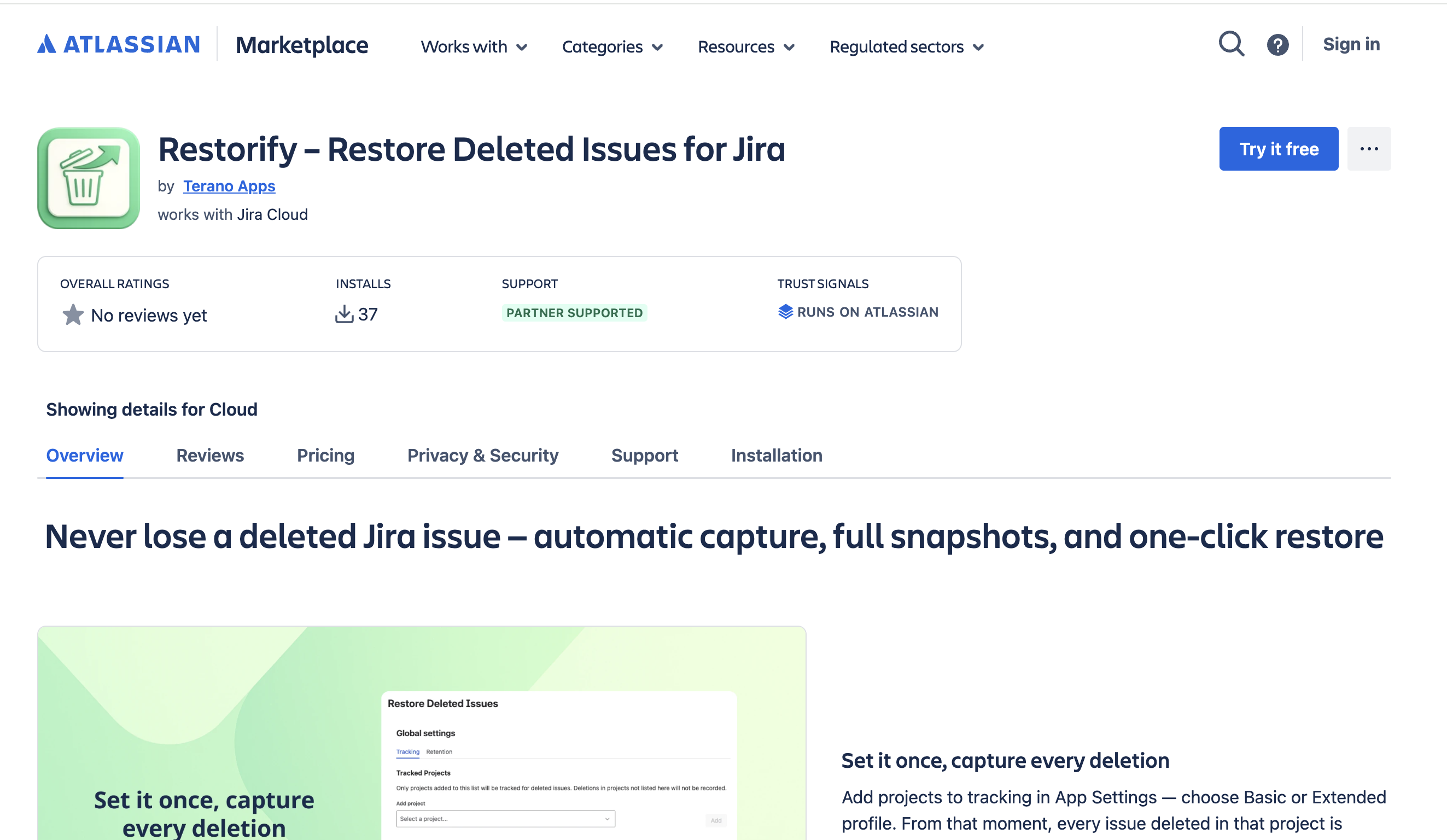Click the Atlassian logo
Viewport: 1447px width, 840px height.
coord(119,44)
